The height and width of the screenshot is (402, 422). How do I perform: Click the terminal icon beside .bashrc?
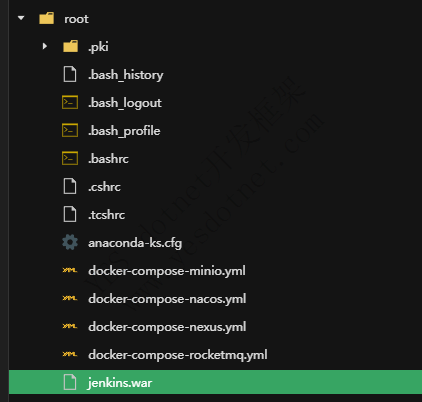[70, 158]
